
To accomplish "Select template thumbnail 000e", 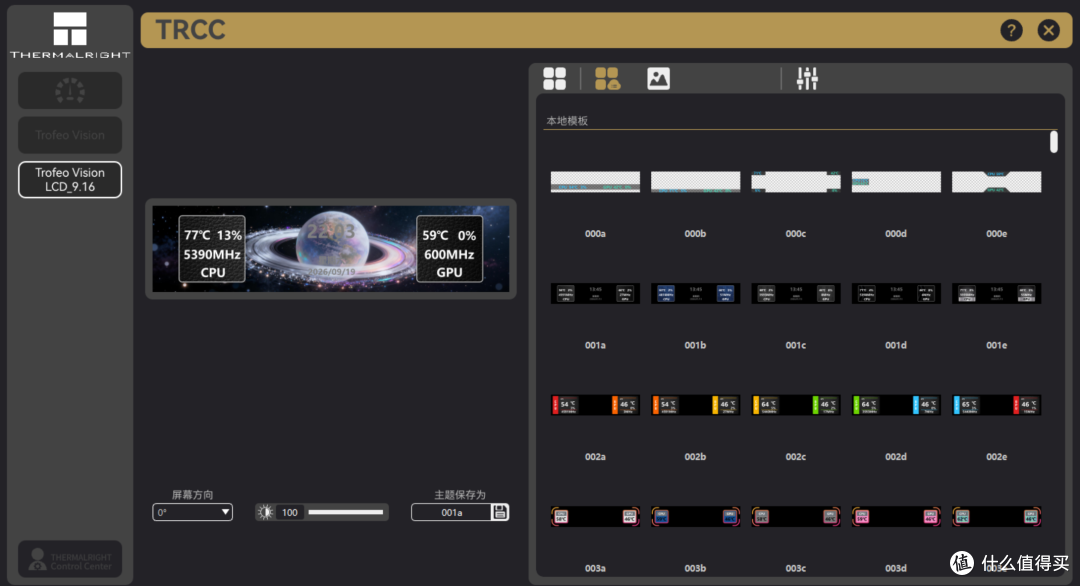I will coord(997,182).
